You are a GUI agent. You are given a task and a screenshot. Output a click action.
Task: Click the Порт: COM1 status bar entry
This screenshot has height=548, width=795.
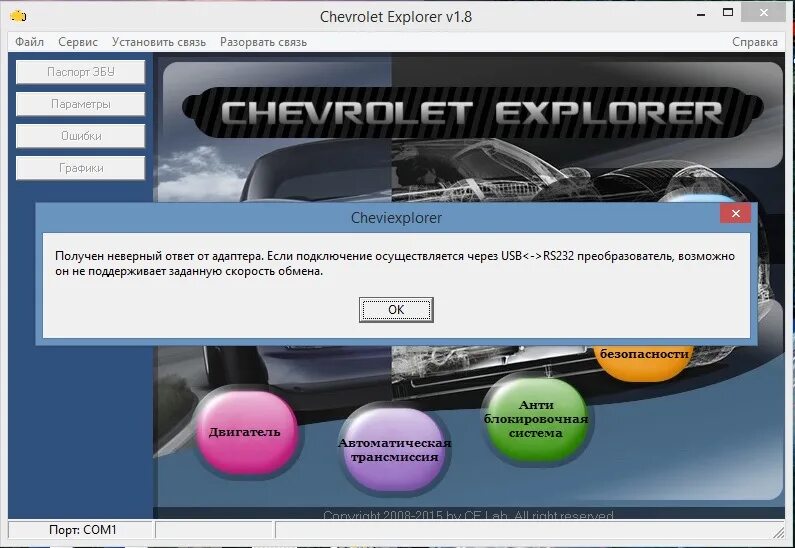[x=82, y=530]
